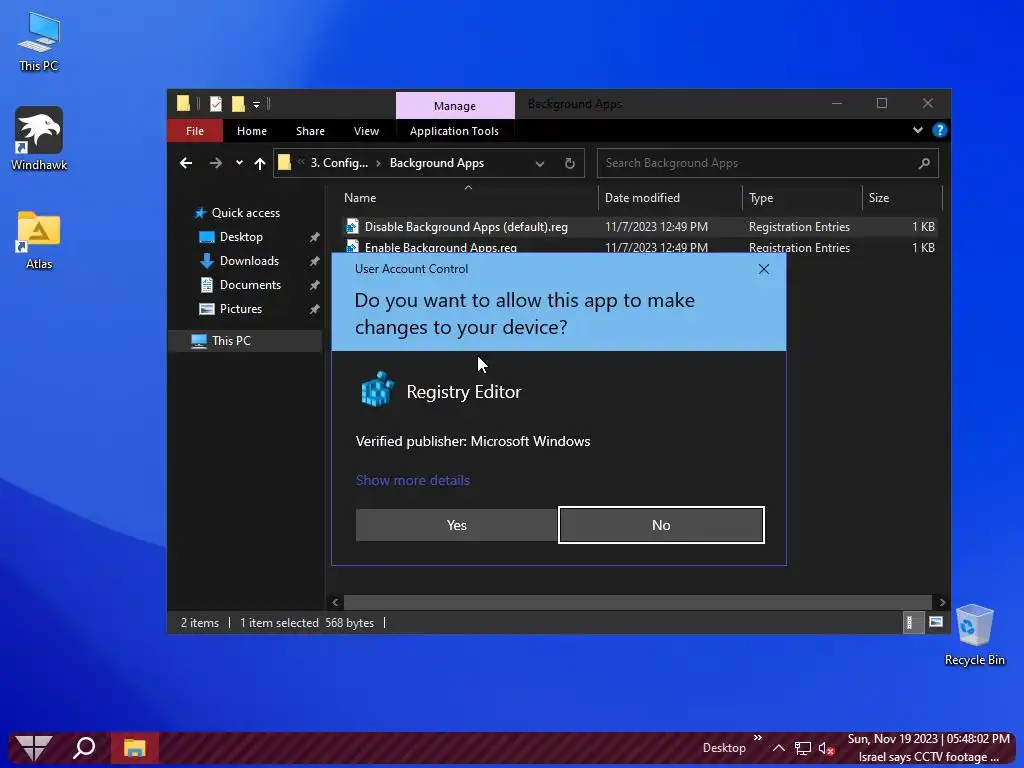Click the 3. Config... breadcrumb
Viewport: 1024px width, 768px height.
[x=339, y=163]
